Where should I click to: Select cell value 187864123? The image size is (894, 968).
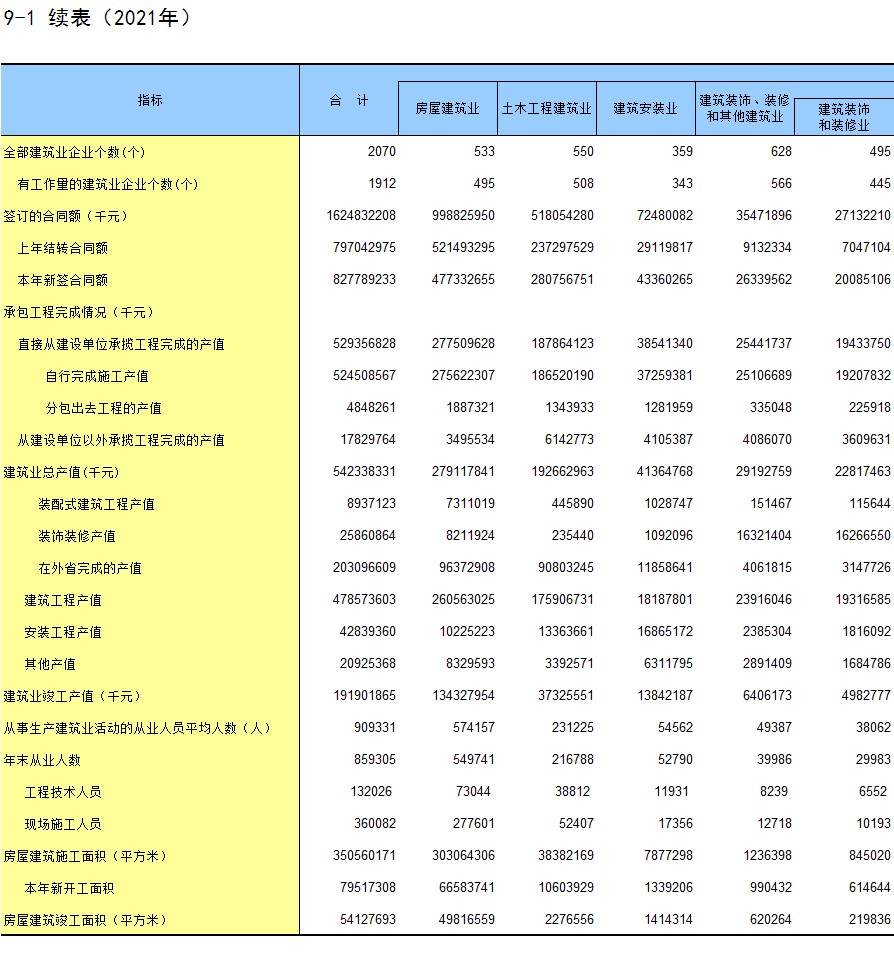[562, 344]
